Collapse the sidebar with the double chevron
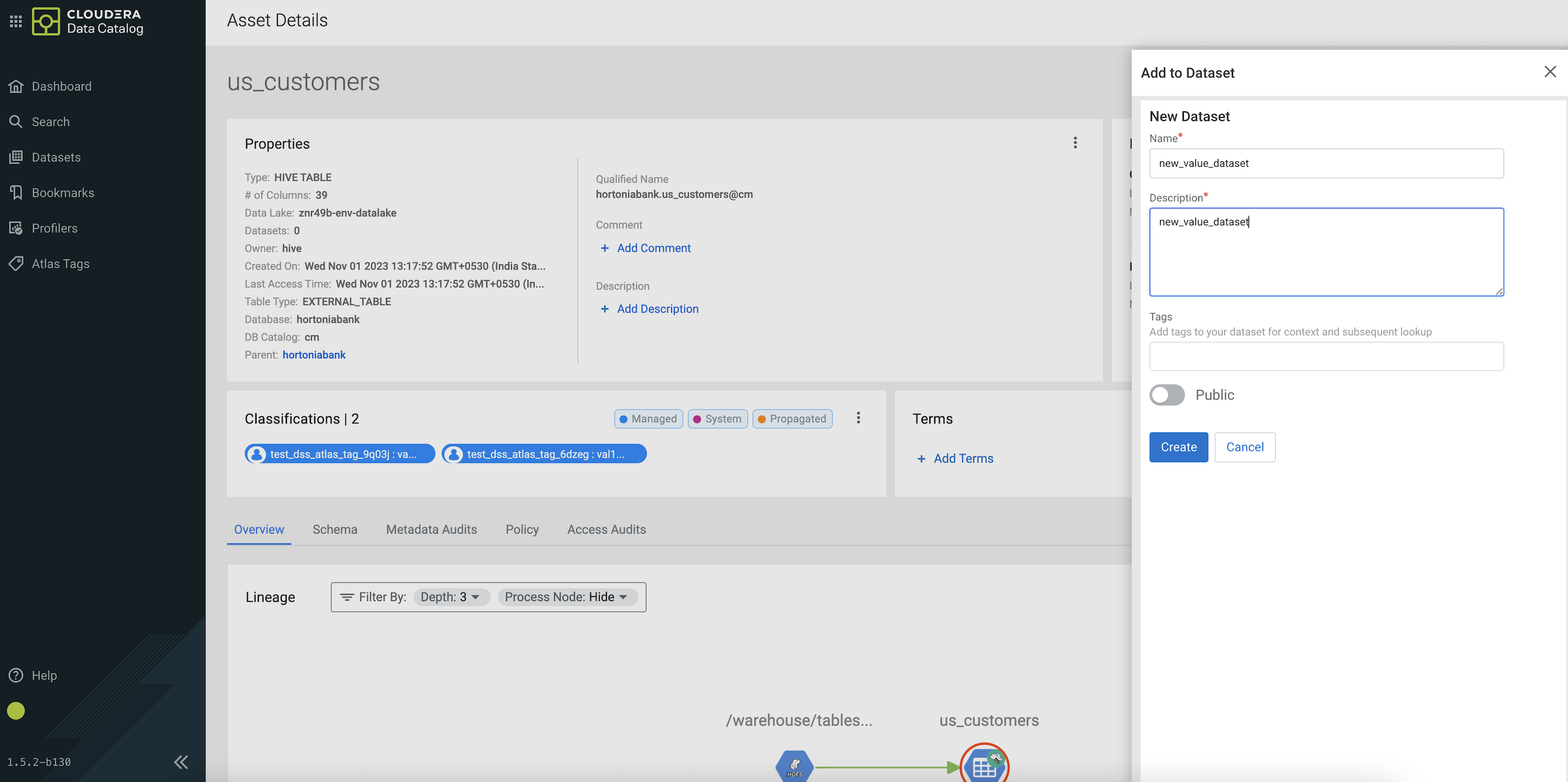 click(x=181, y=762)
